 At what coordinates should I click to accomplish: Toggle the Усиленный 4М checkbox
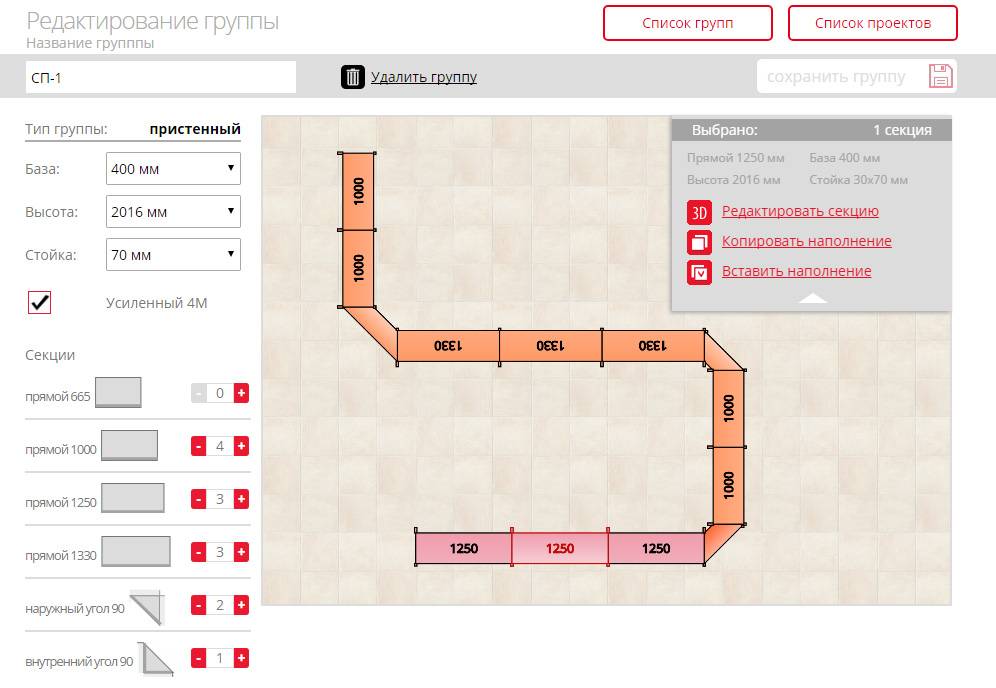click(39, 302)
